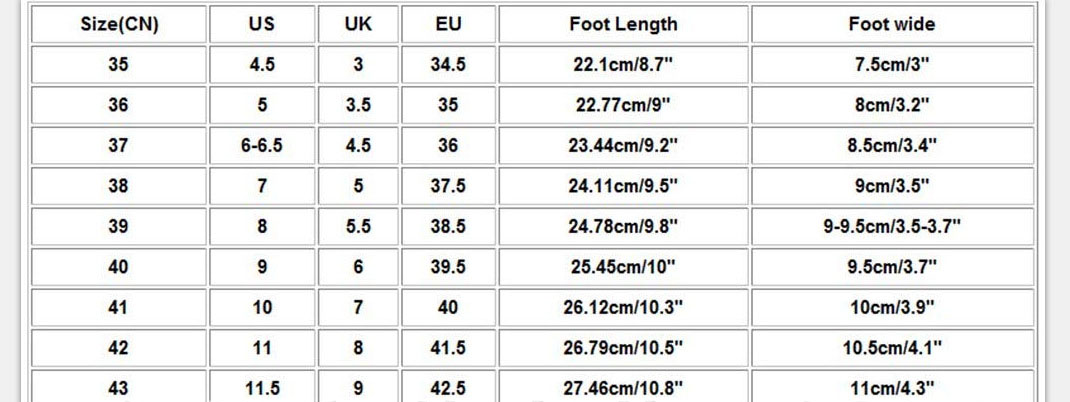Select the 25.45cm/10" foot length cell
This screenshot has height=402, width=1070.
tap(623, 267)
